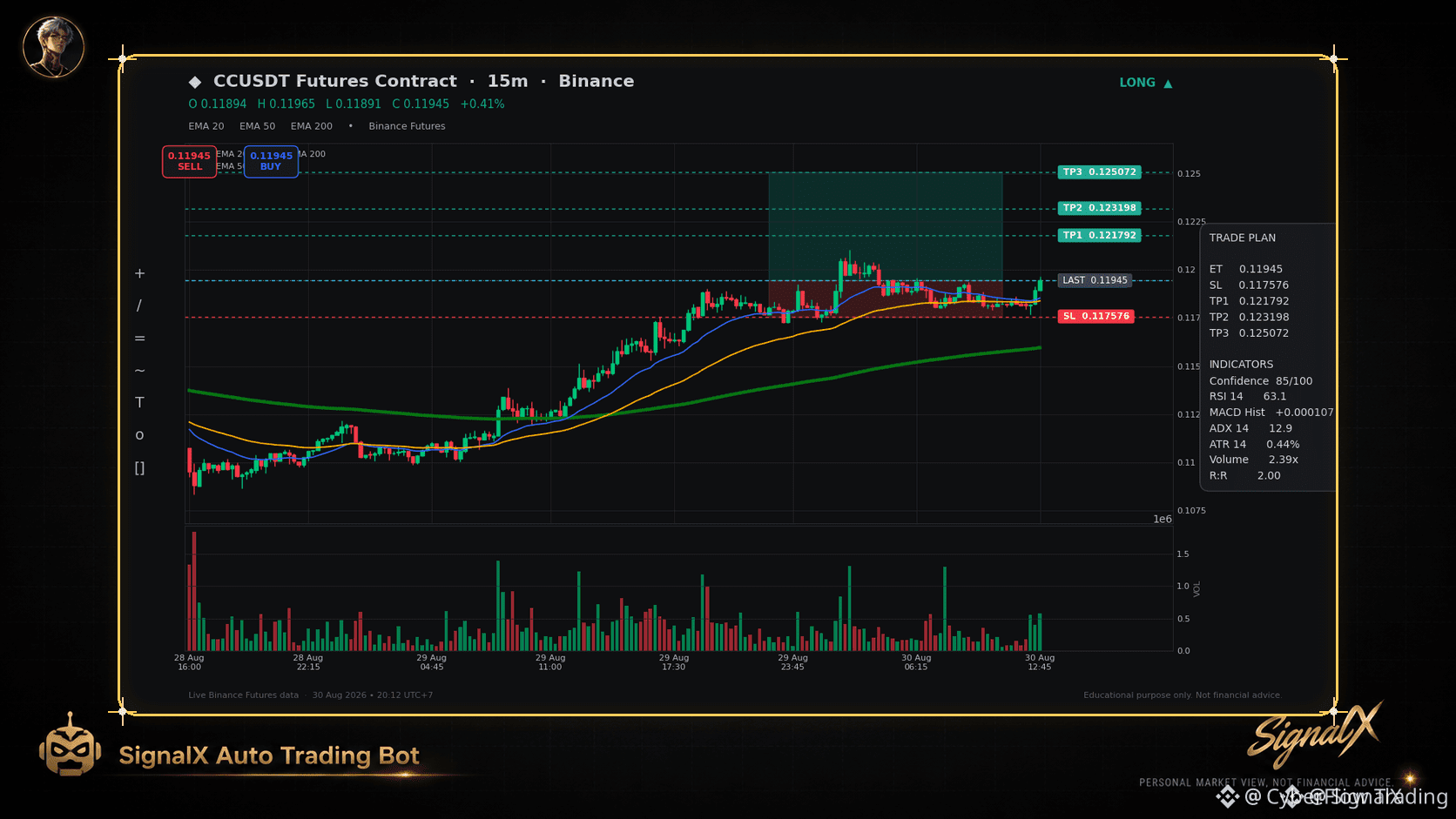Click the VOL axis label

tap(1197, 589)
